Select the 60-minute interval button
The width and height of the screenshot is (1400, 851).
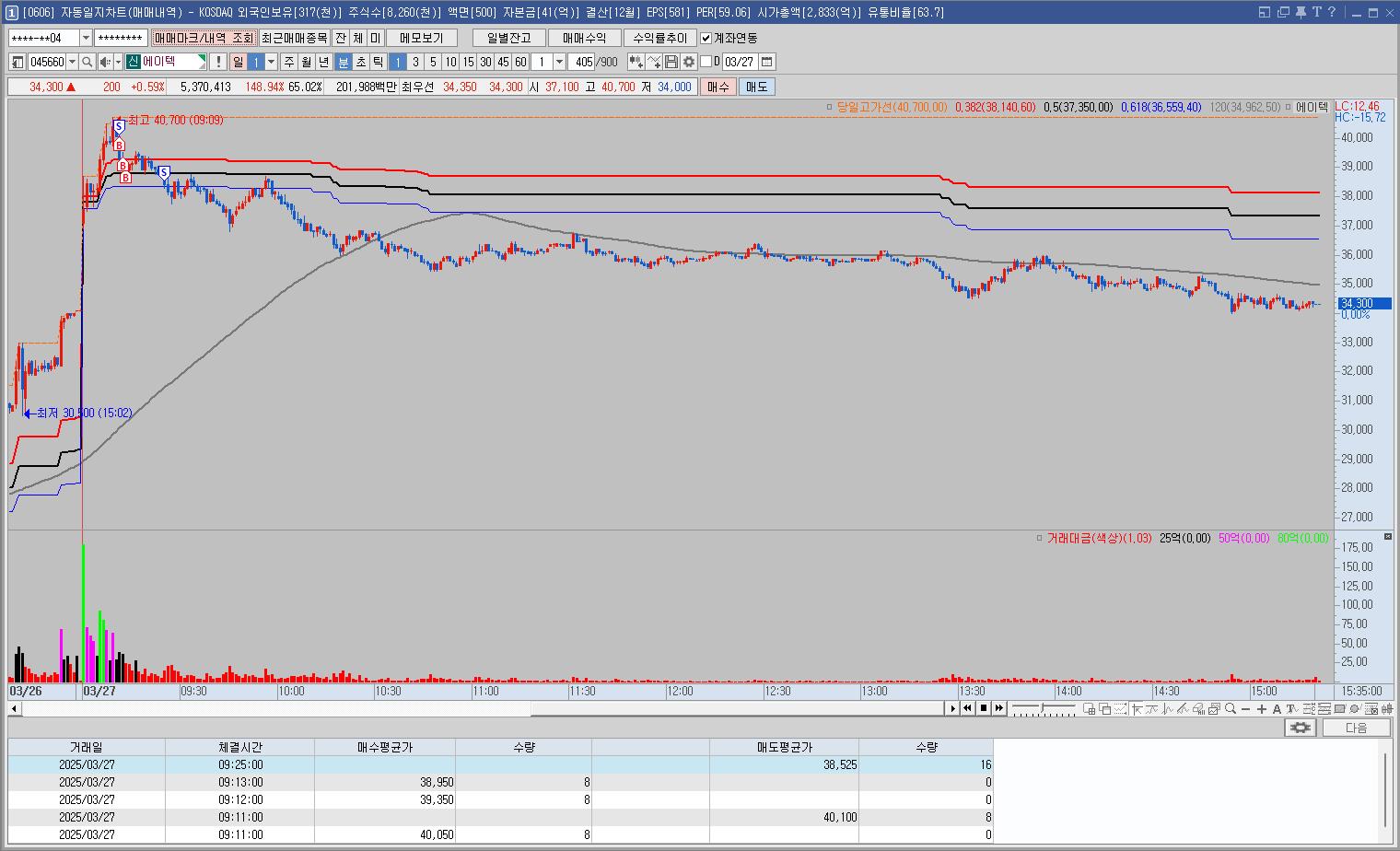point(520,62)
